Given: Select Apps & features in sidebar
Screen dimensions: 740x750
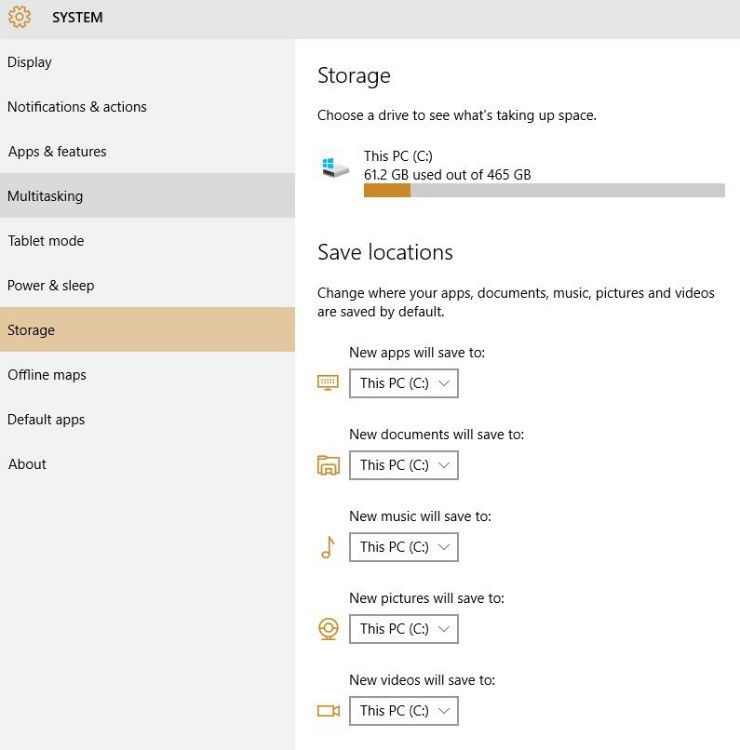Looking at the screenshot, I should (x=57, y=152).
